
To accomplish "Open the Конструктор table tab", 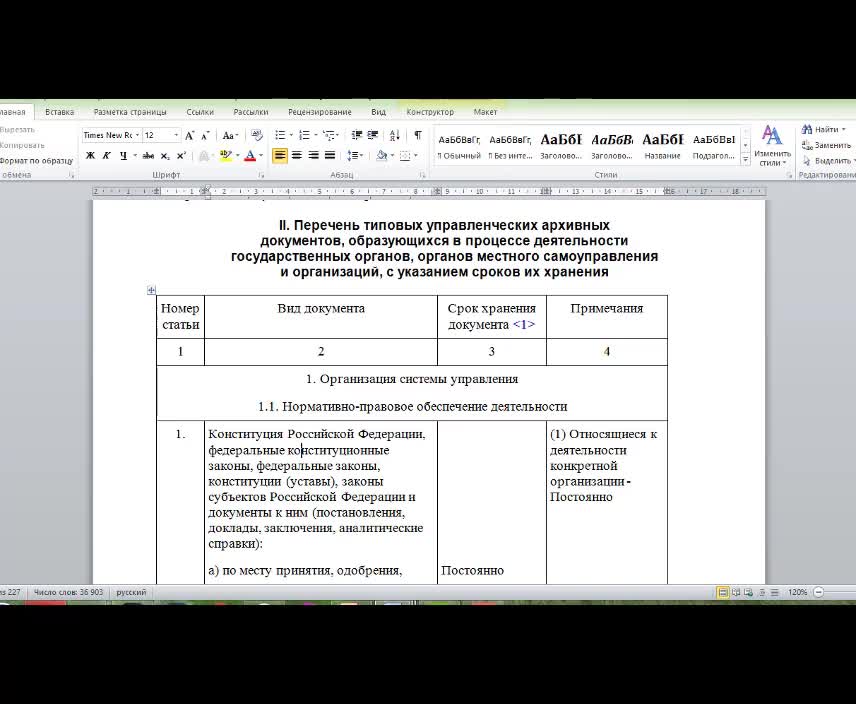I will tap(430, 112).
